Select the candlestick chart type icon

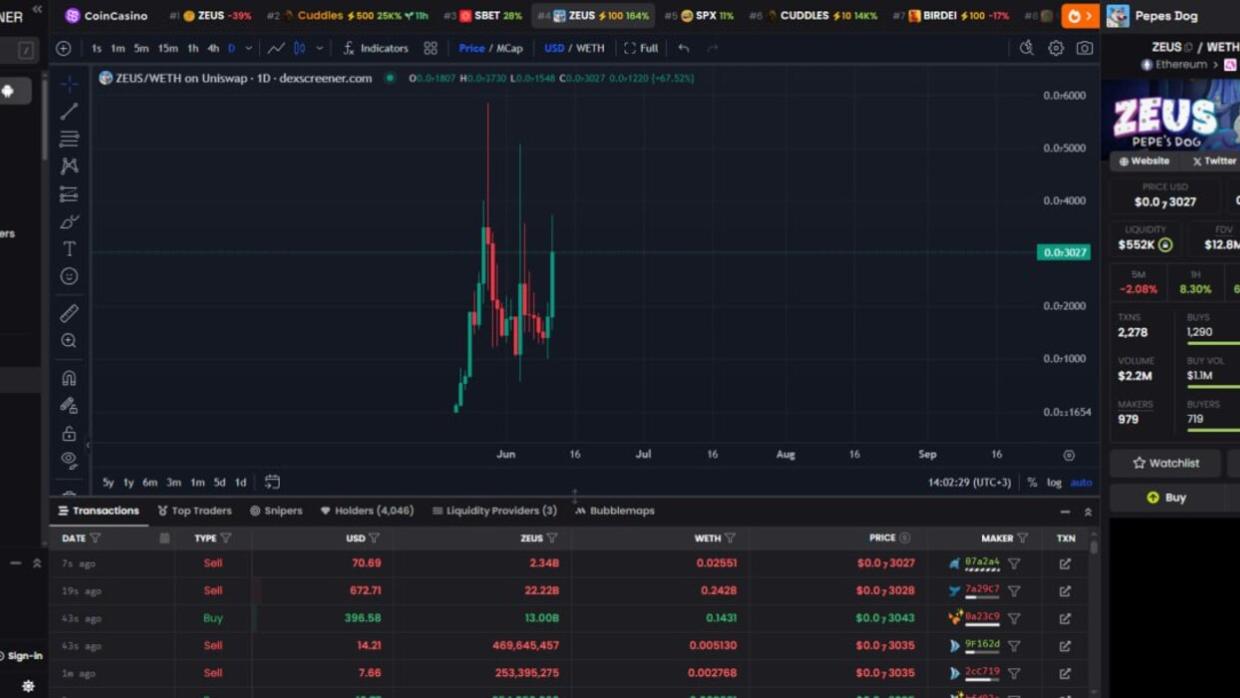[299, 48]
